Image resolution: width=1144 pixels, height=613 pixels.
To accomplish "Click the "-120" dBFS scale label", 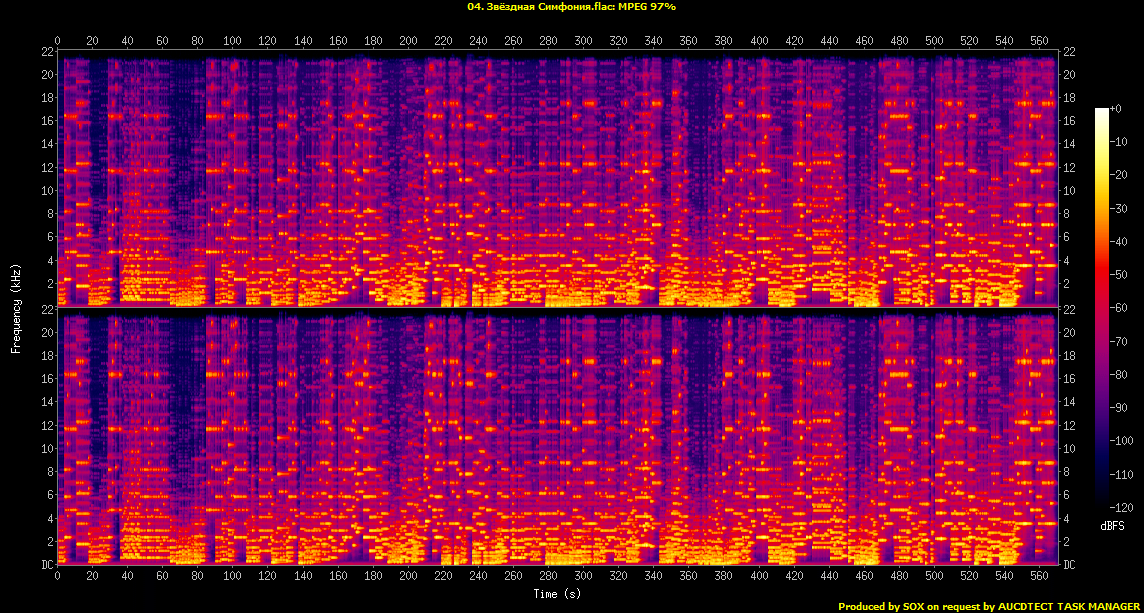I will [1119, 507].
